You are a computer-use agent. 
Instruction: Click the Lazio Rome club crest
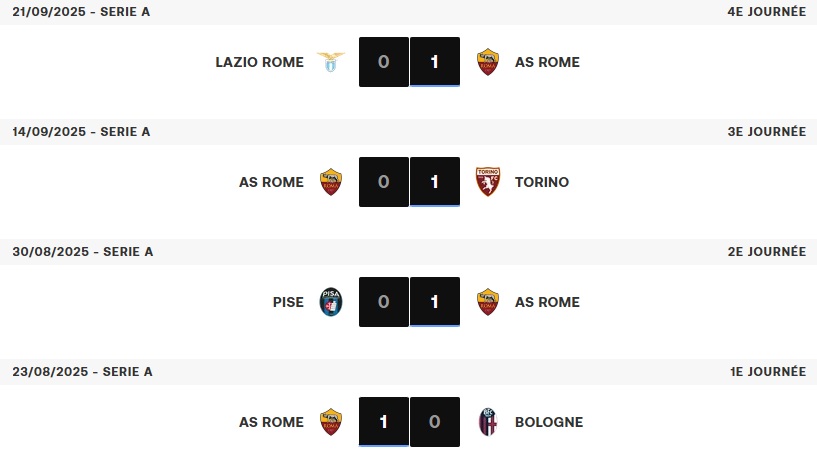(331, 62)
